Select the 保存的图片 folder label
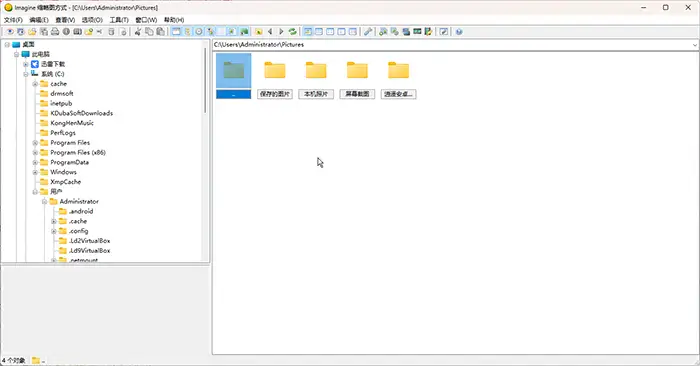Viewport: 700px width, 366px height. (x=275, y=94)
